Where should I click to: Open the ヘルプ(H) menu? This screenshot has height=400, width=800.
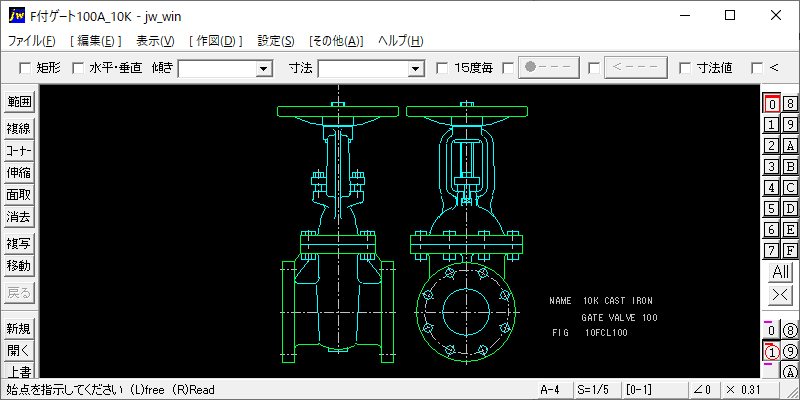pyautogui.click(x=401, y=41)
